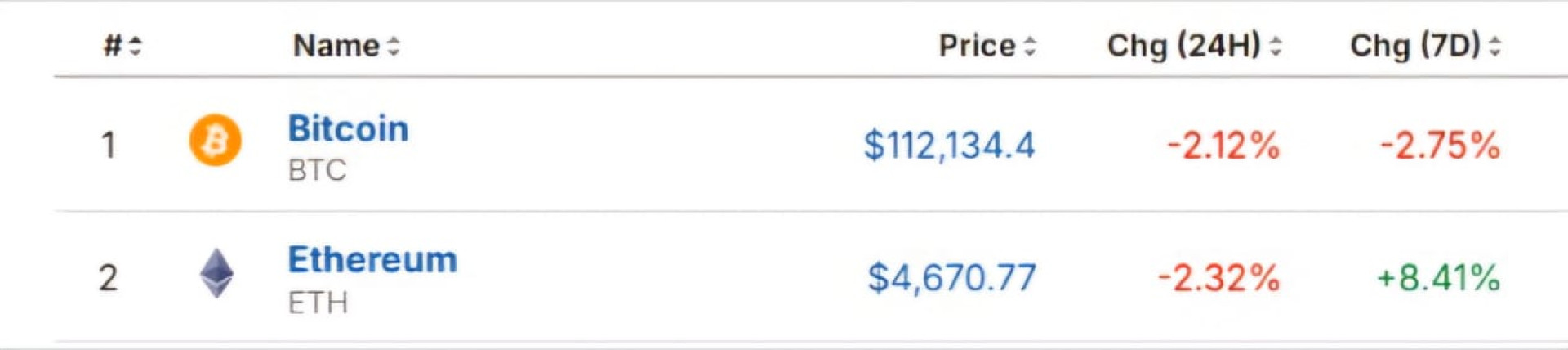Click Bitcoin's 24H change -2.12%
Viewport: 1568px width, 350px height.
(1223, 146)
